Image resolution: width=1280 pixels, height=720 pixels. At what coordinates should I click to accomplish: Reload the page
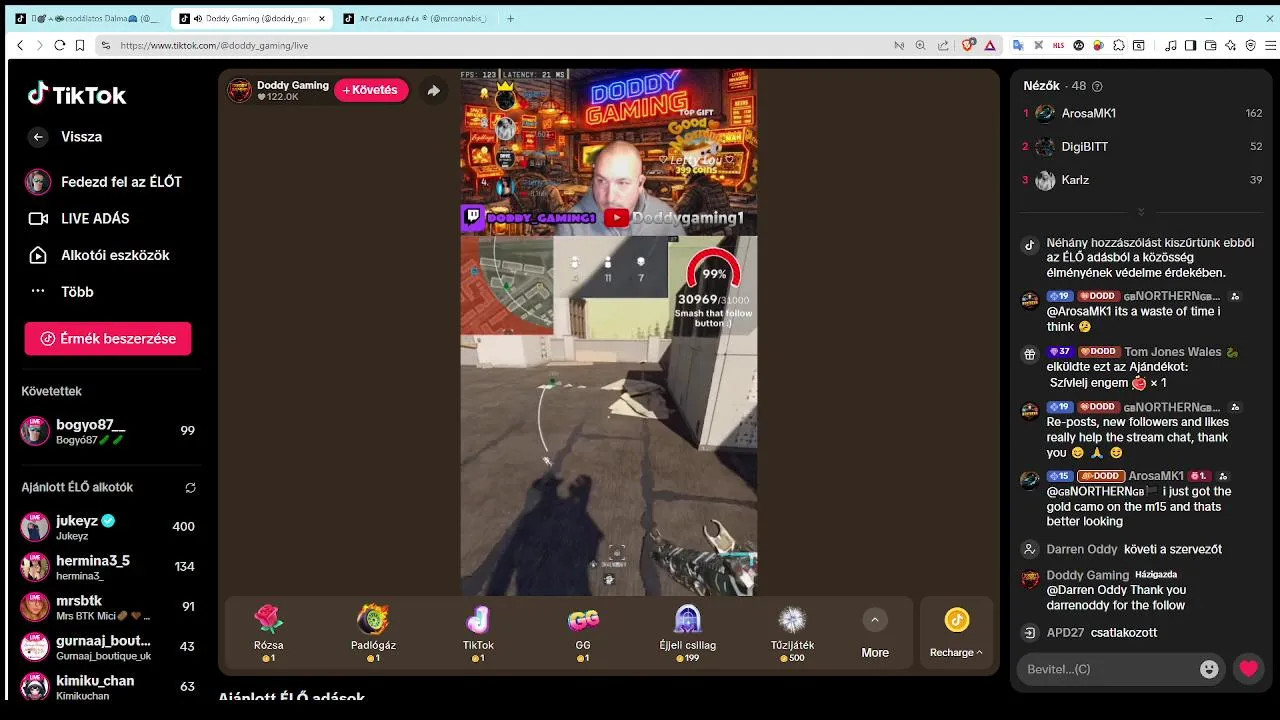pos(59,45)
